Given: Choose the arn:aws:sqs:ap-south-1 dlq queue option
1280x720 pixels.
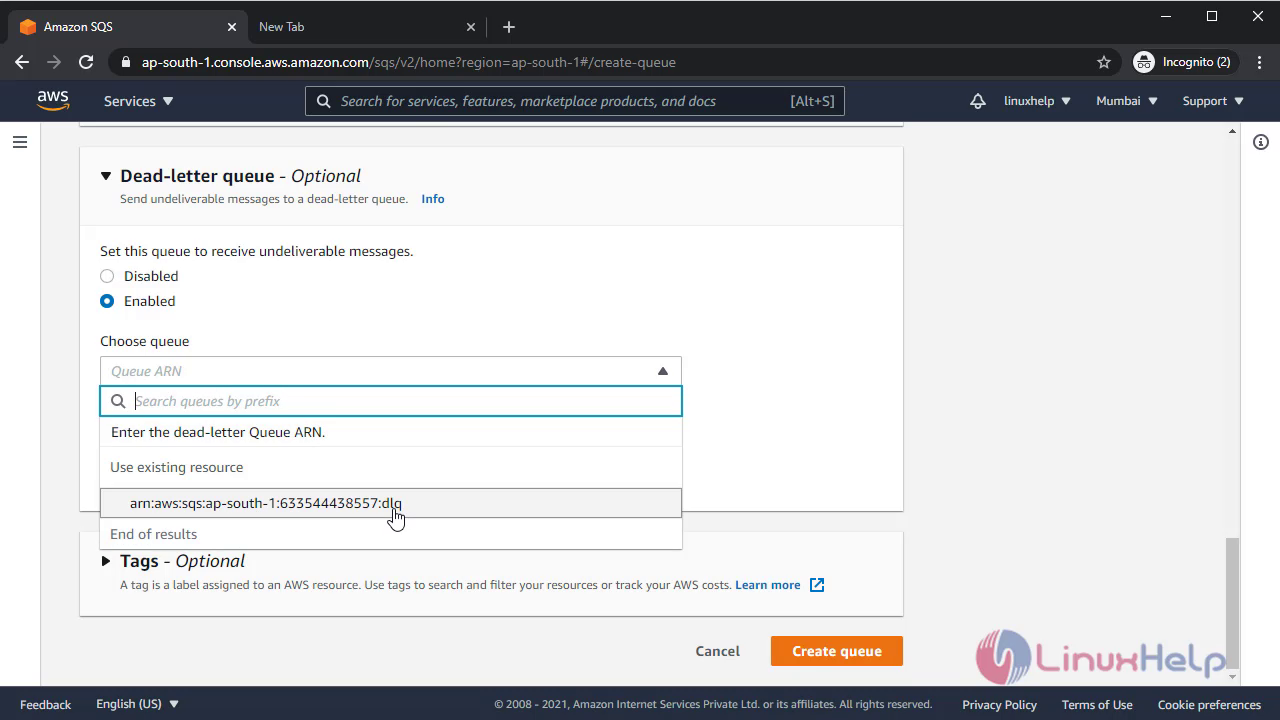Looking at the screenshot, I should (x=391, y=503).
